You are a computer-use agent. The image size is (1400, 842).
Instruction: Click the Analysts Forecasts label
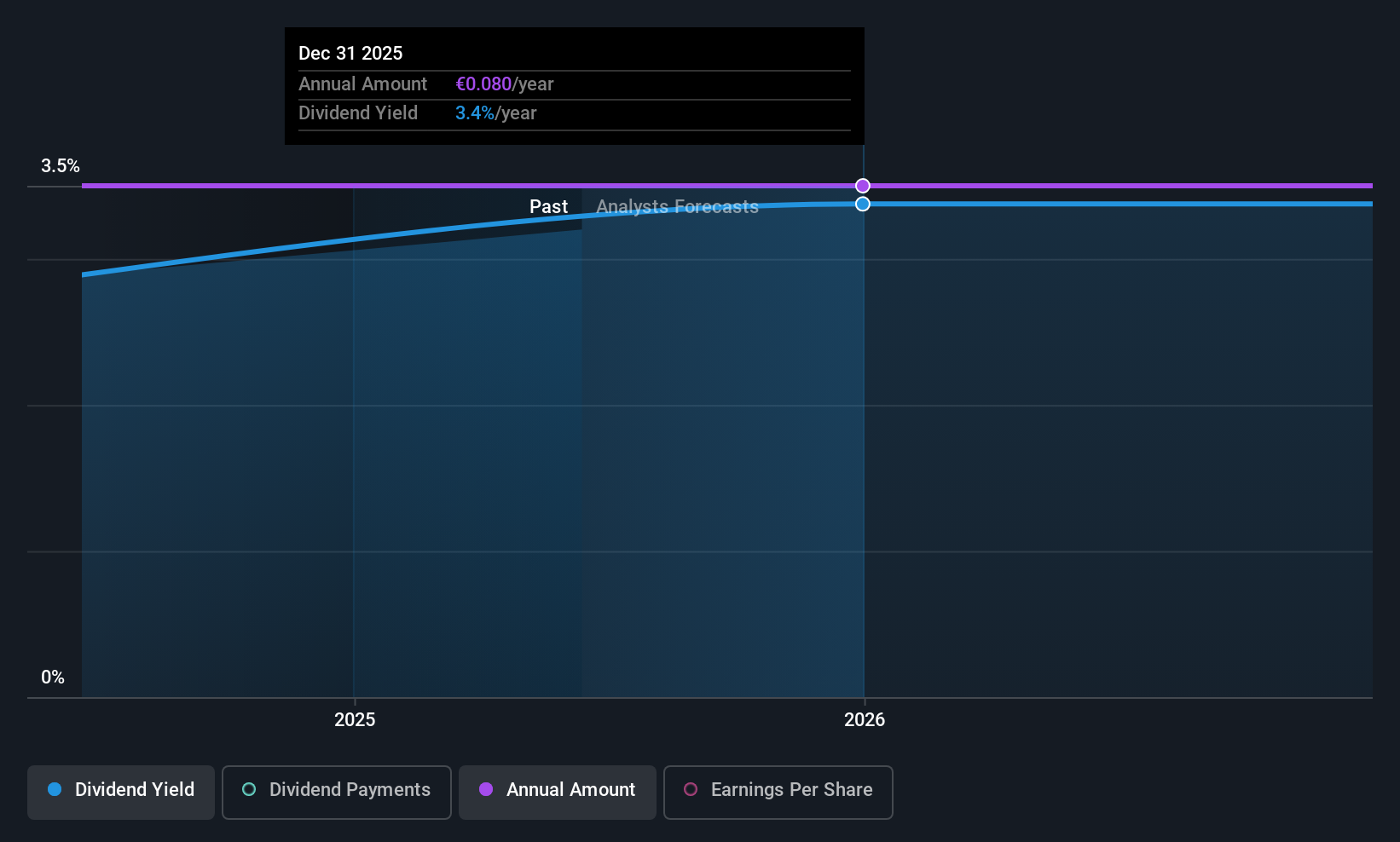point(677,206)
